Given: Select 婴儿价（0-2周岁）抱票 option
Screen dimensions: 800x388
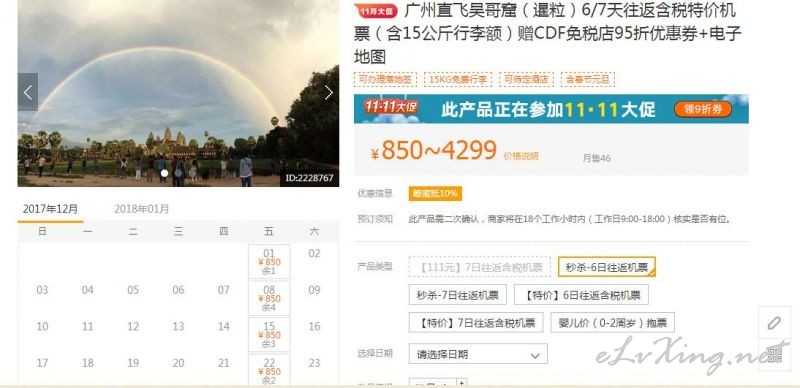Looking at the screenshot, I should (x=612, y=323).
